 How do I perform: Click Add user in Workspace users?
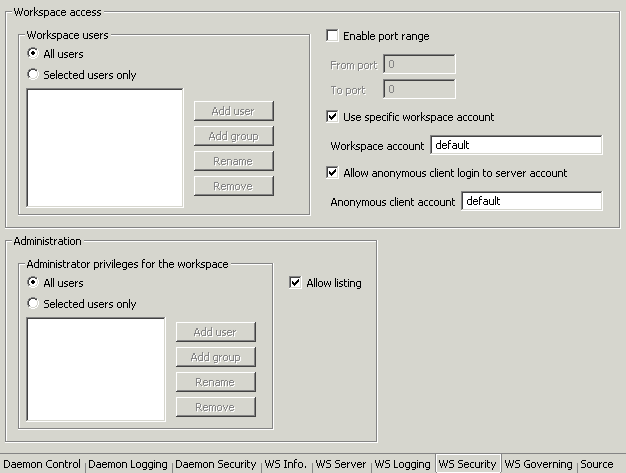pos(234,111)
